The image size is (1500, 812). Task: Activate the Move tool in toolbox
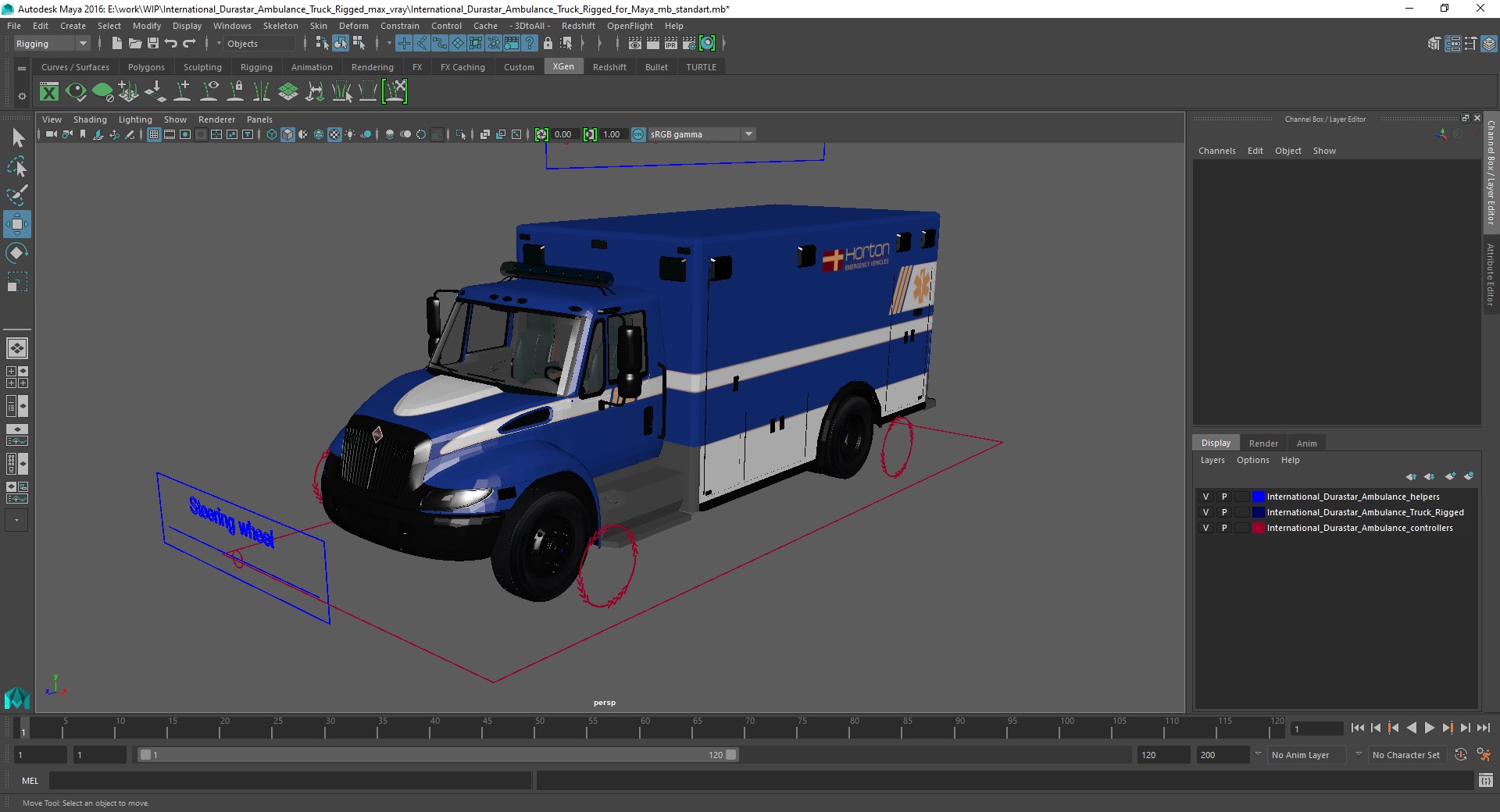click(x=17, y=224)
